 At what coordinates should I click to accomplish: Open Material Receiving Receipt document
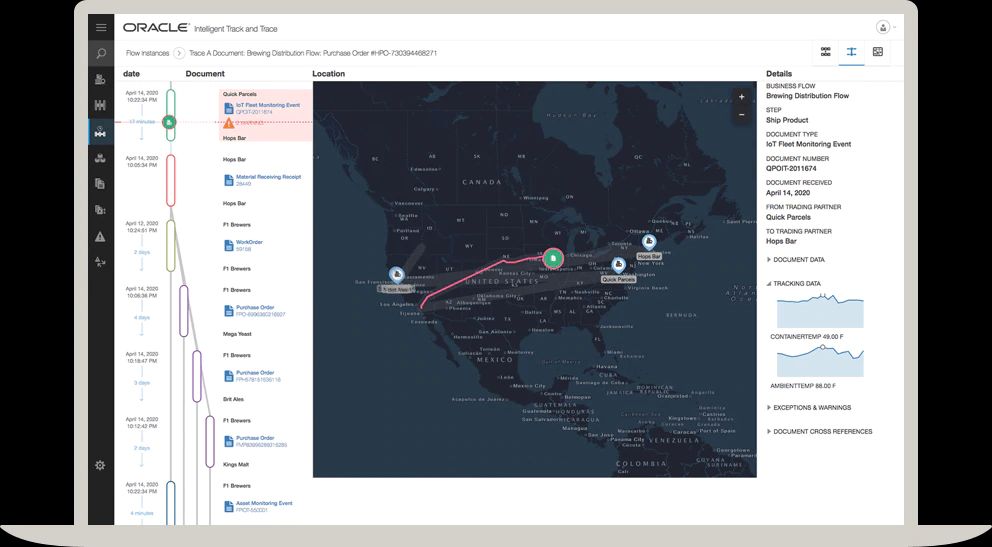click(268, 177)
